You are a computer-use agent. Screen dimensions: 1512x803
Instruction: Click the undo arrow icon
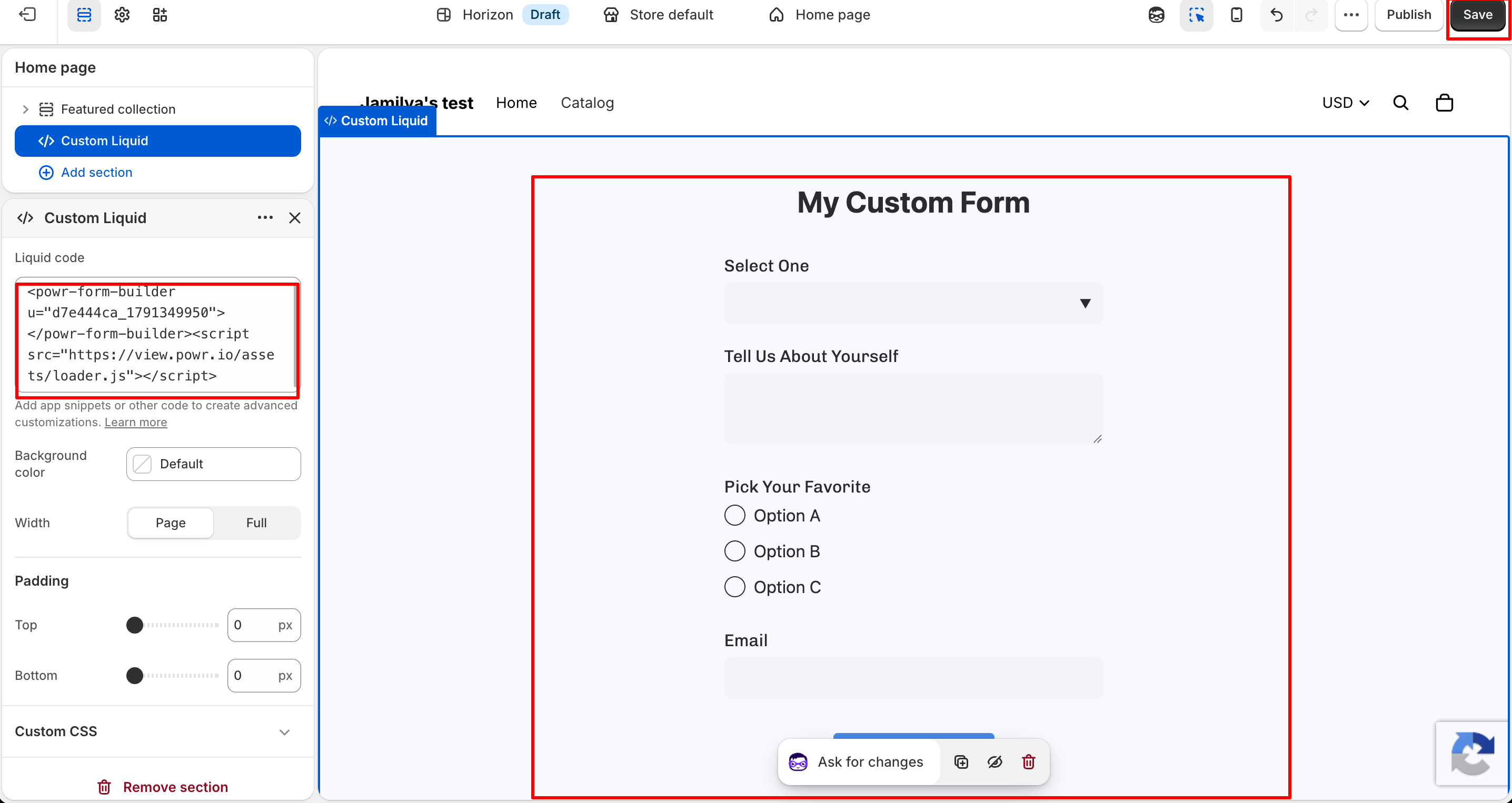pyautogui.click(x=1276, y=15)
